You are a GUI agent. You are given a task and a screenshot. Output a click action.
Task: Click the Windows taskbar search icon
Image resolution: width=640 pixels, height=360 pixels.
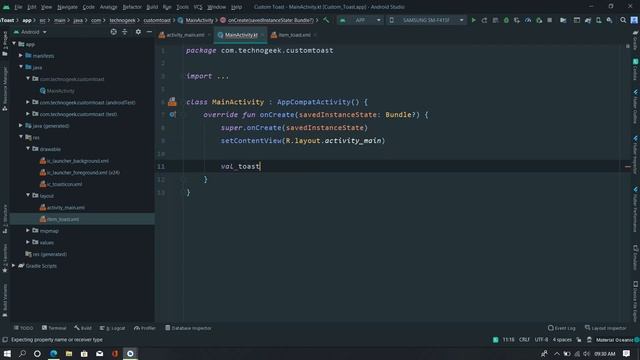click(22, 353)
